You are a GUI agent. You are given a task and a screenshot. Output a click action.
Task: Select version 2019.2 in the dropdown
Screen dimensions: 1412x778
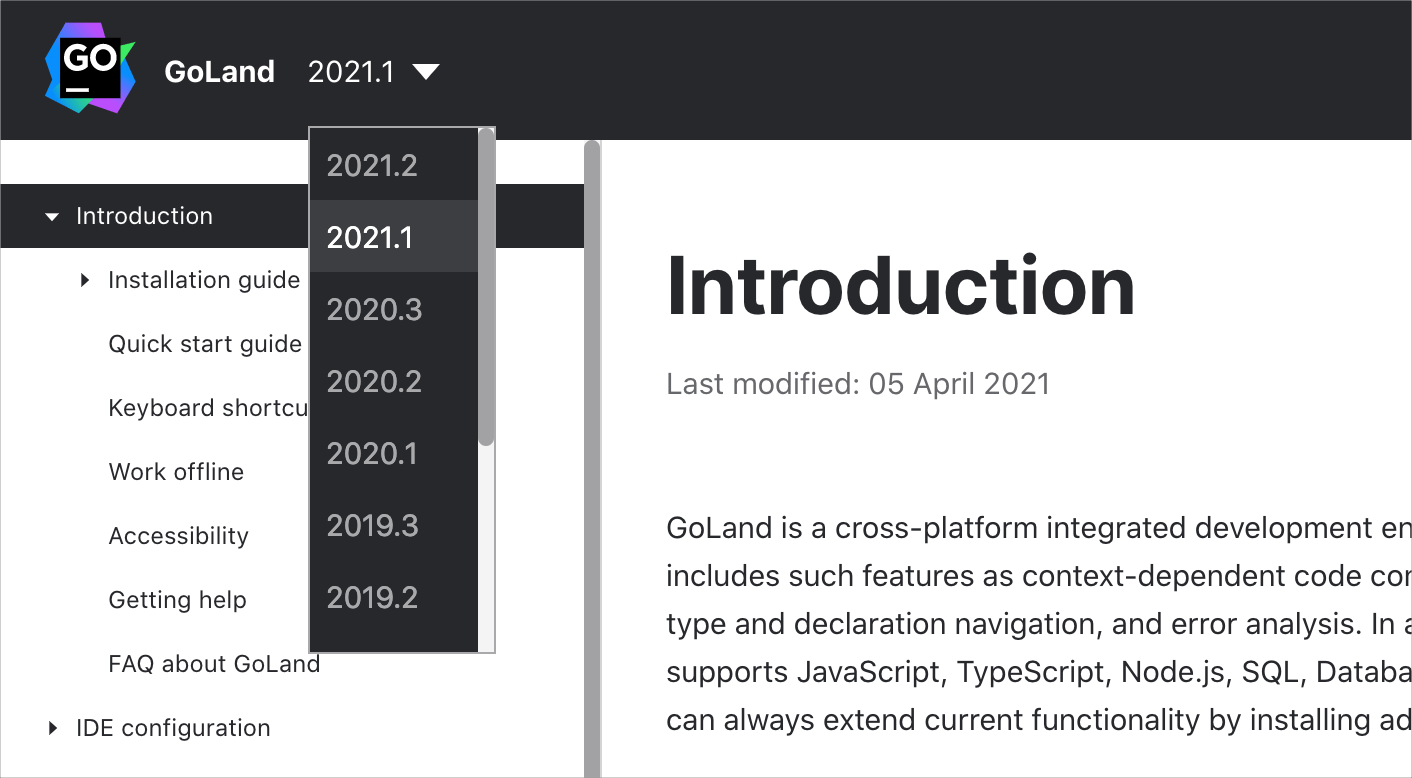click(372, 598)
